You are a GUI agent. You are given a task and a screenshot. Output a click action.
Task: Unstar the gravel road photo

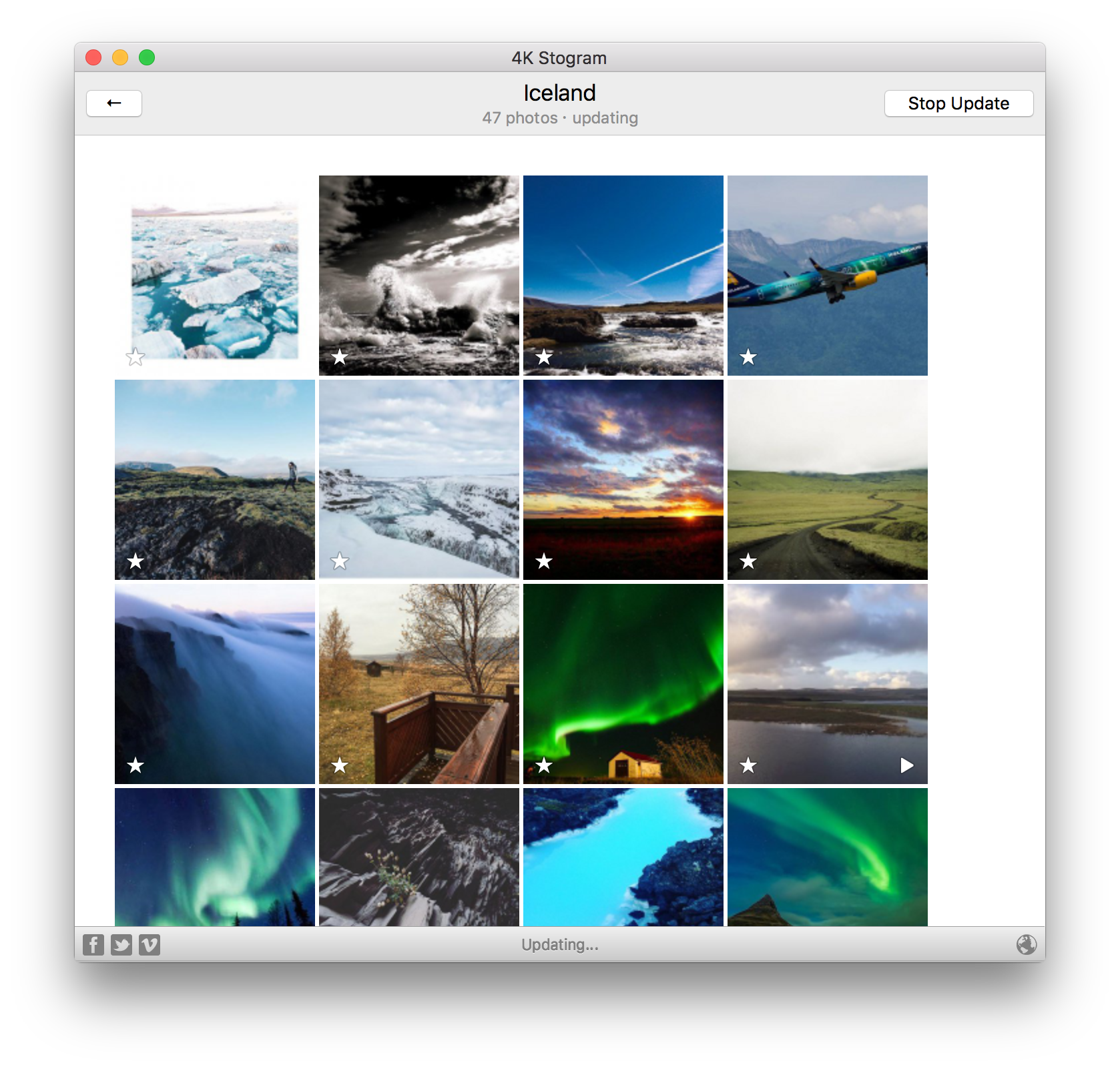tap(748, 562)
